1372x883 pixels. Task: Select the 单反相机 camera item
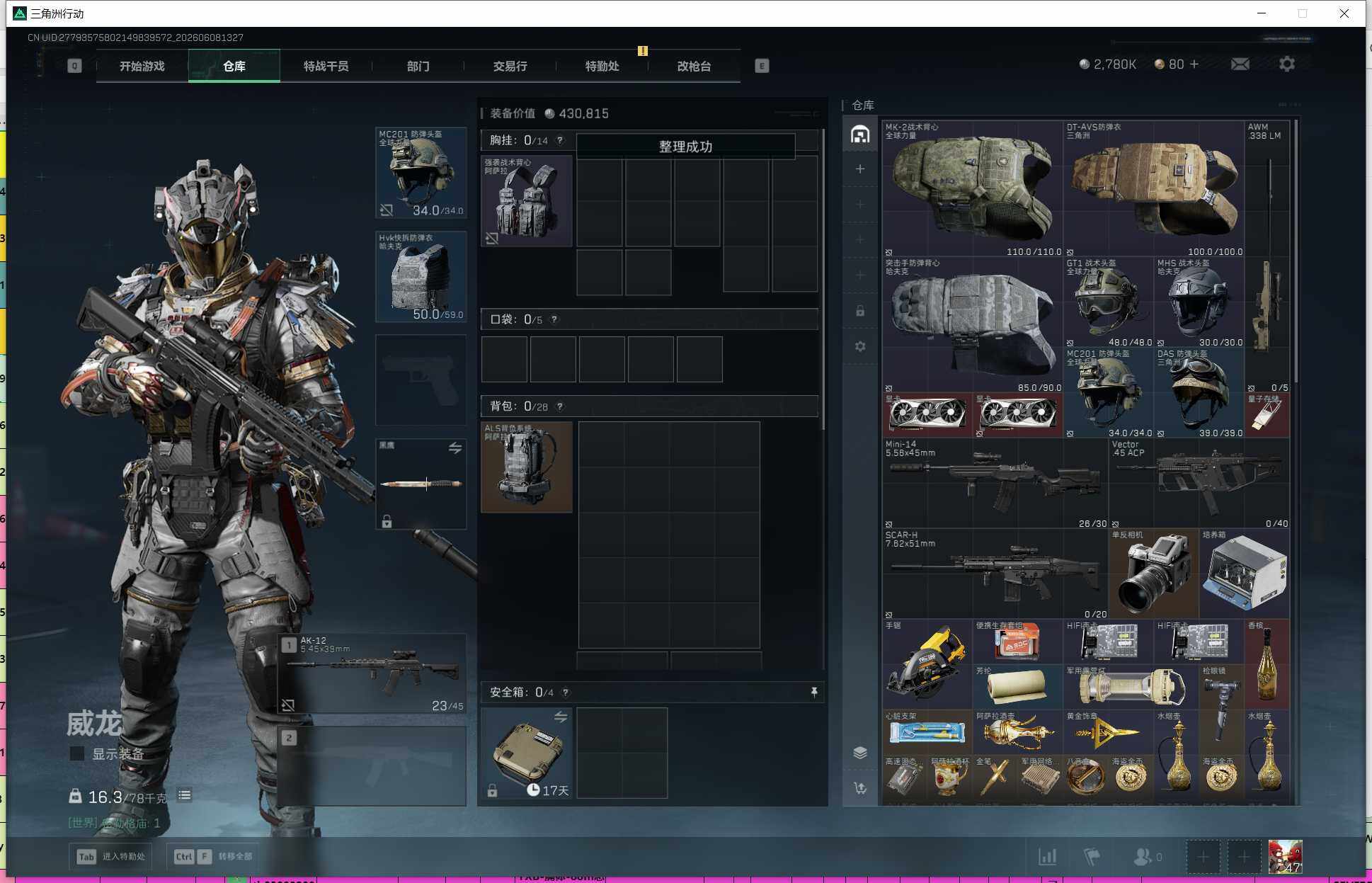[x=1154, y=574]
